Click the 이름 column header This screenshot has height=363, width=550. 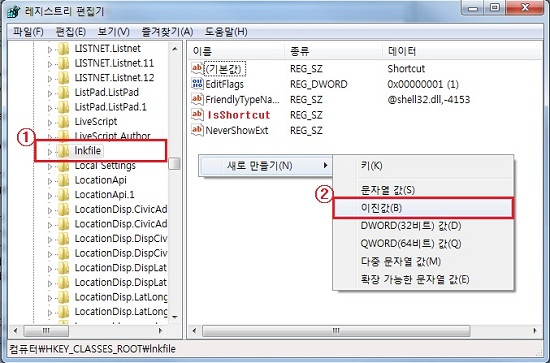coord(236,52)
